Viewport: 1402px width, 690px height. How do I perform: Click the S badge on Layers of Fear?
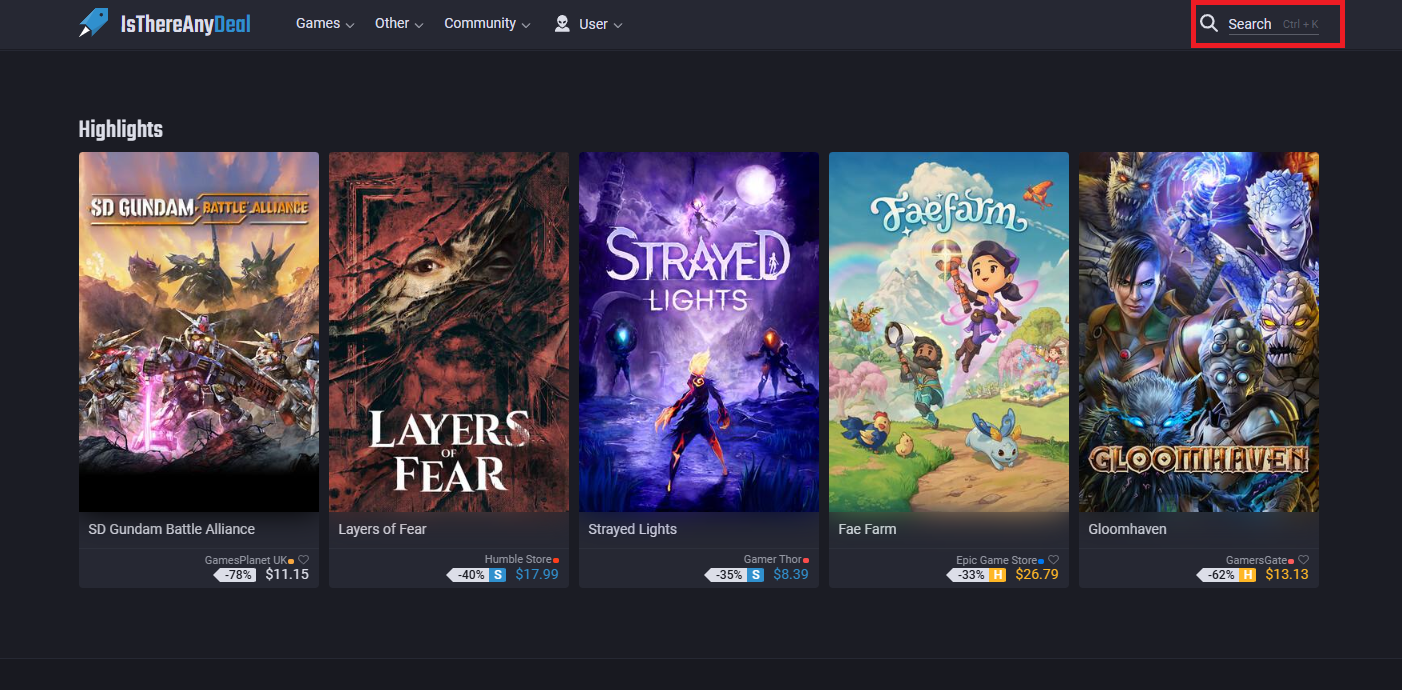(x=498, y=575)
